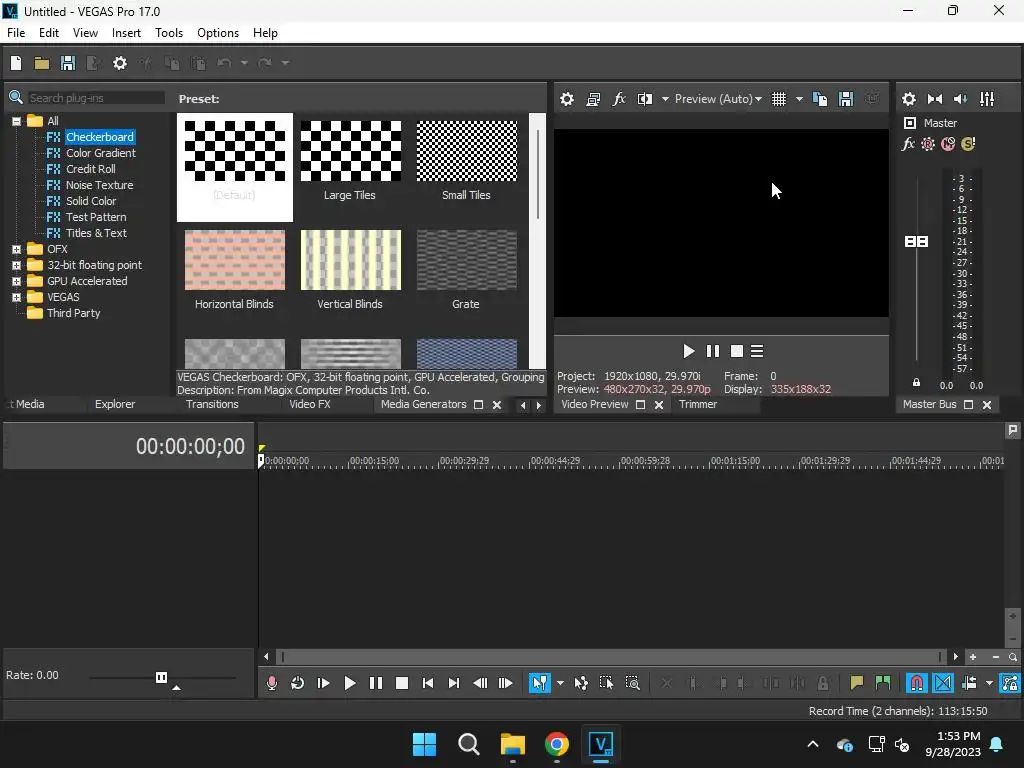Open Mixing Console icon in Master Bus
The height and width of the screenshot is (768, 1024).
point(987,99)
